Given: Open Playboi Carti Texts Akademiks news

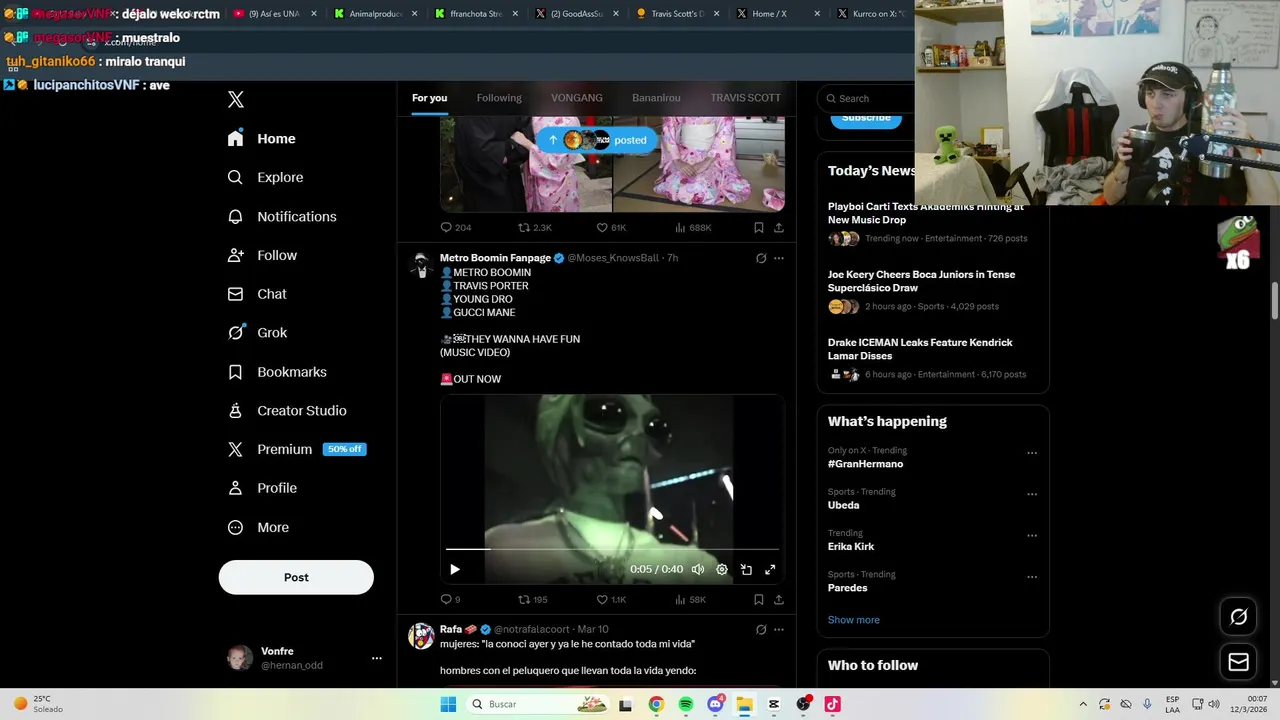Looking at the screenshot, I should (933, 222).
